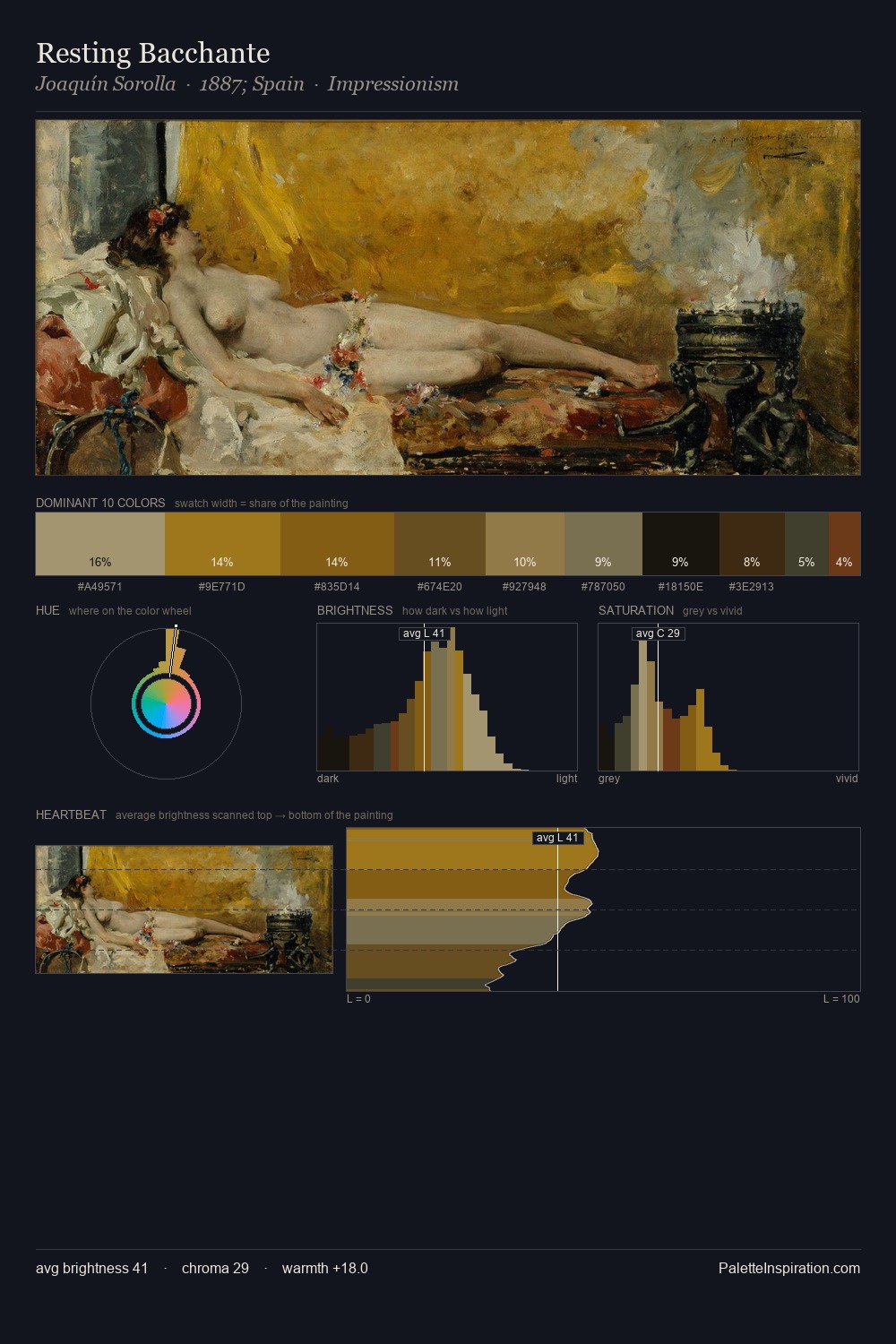The height and width of the screenshot is (1344, 896).
Task: Click the '1887; Spain' text
Action: [252, 84]
